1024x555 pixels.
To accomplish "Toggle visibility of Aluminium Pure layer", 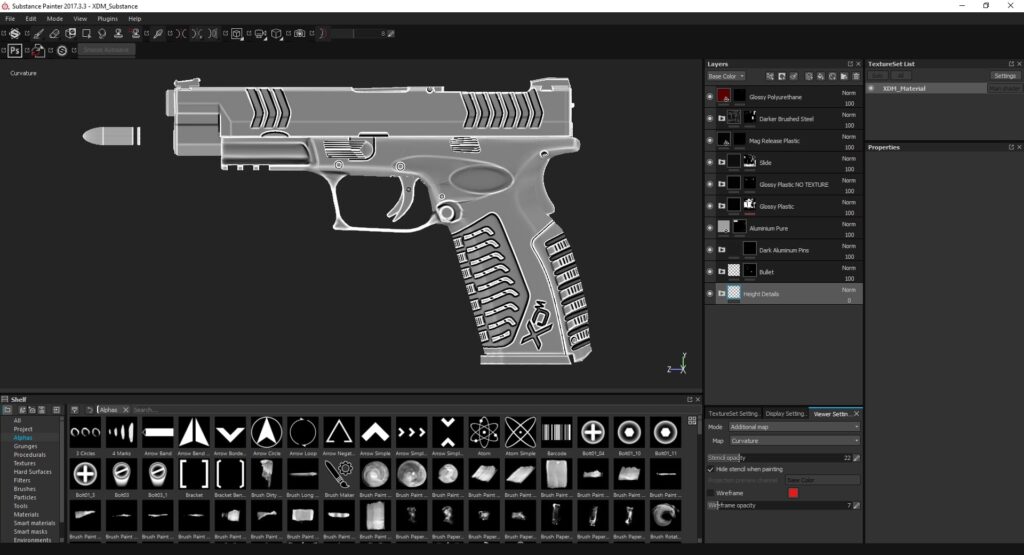I will [x=710, y=228].
